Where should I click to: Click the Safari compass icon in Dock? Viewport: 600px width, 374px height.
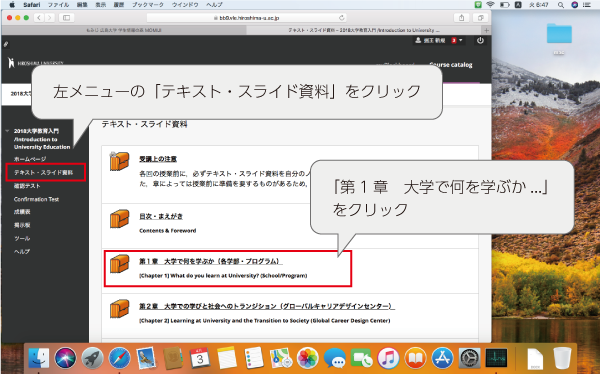point(119,358)
